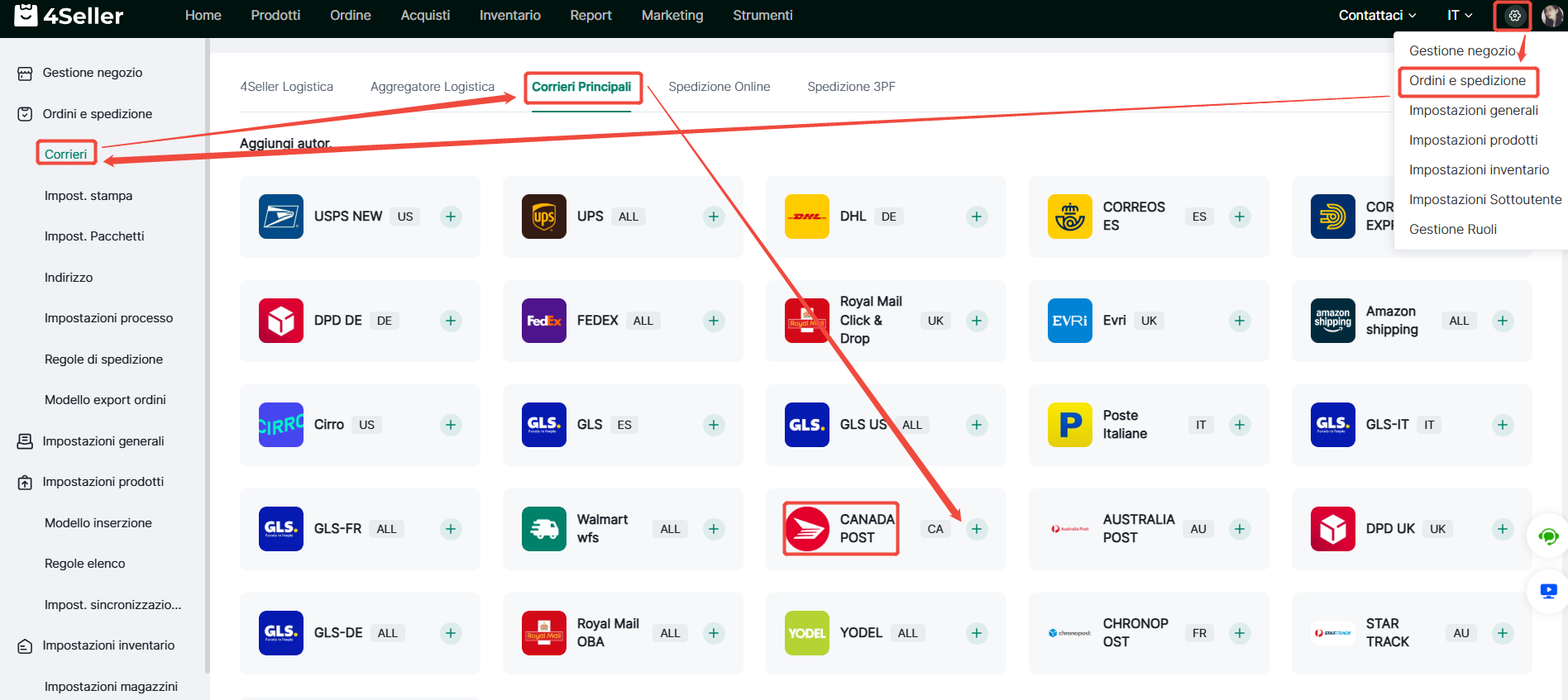1568x700 pixels.
Task: Click the plus icon for Walmart wfs
Action: 714,529
